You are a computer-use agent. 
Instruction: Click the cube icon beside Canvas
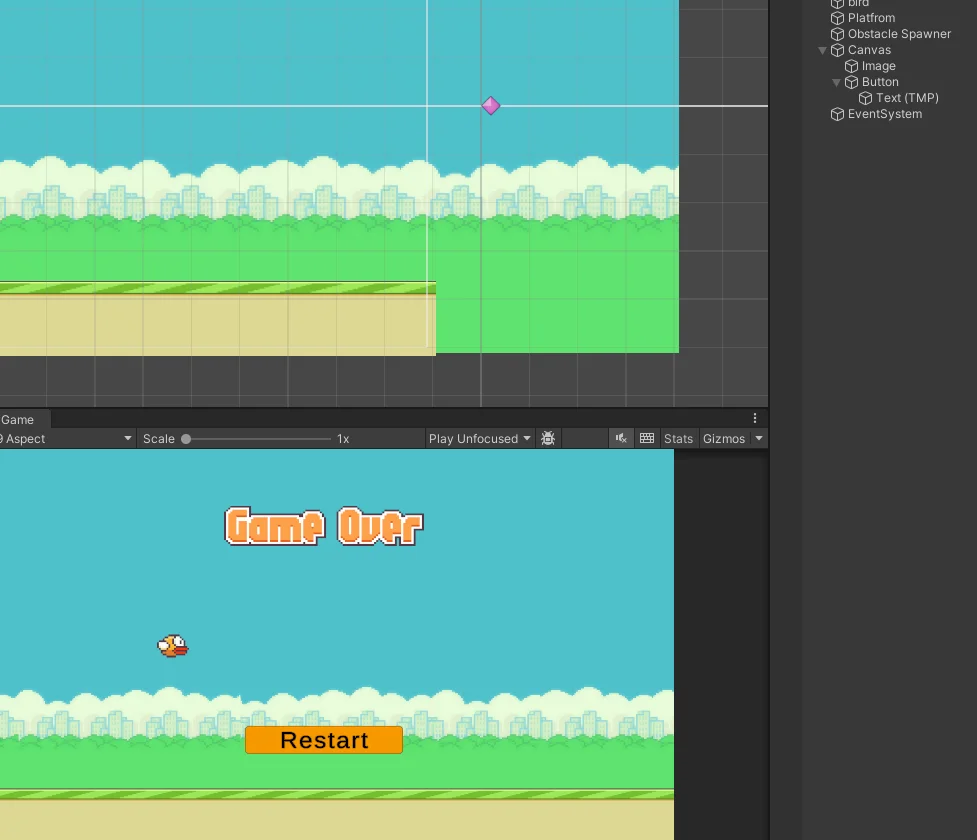coord(837,50)
